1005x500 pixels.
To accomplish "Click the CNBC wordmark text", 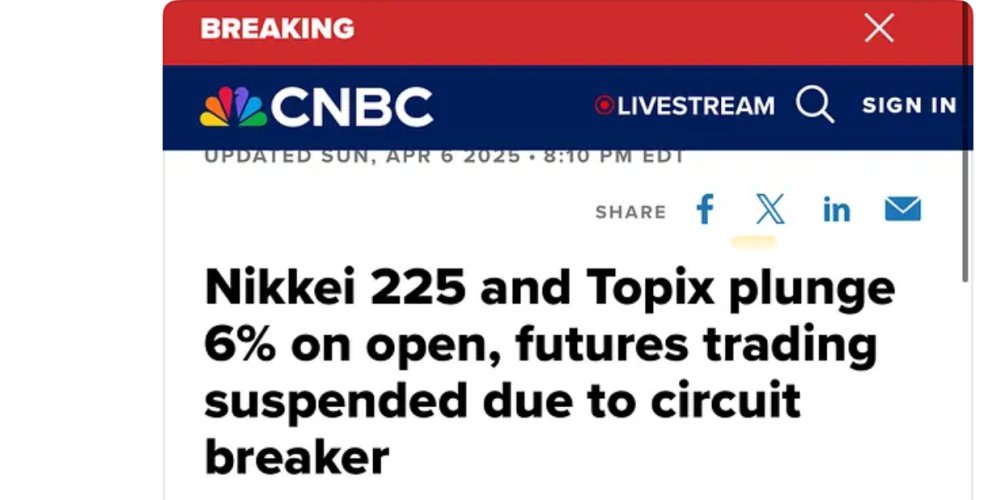I will pos(352,107).
